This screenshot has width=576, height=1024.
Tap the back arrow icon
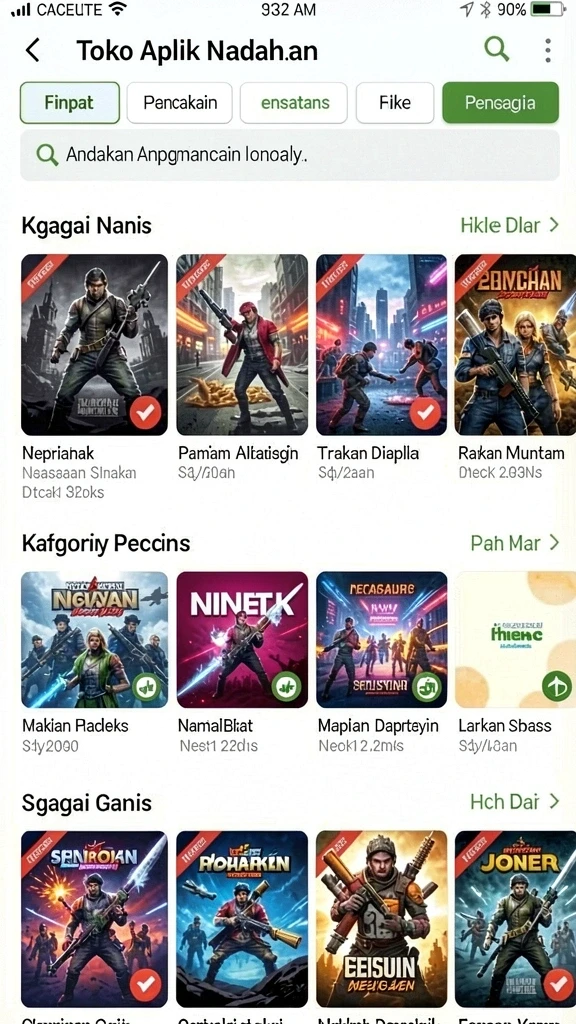click(x=32, y=50)
